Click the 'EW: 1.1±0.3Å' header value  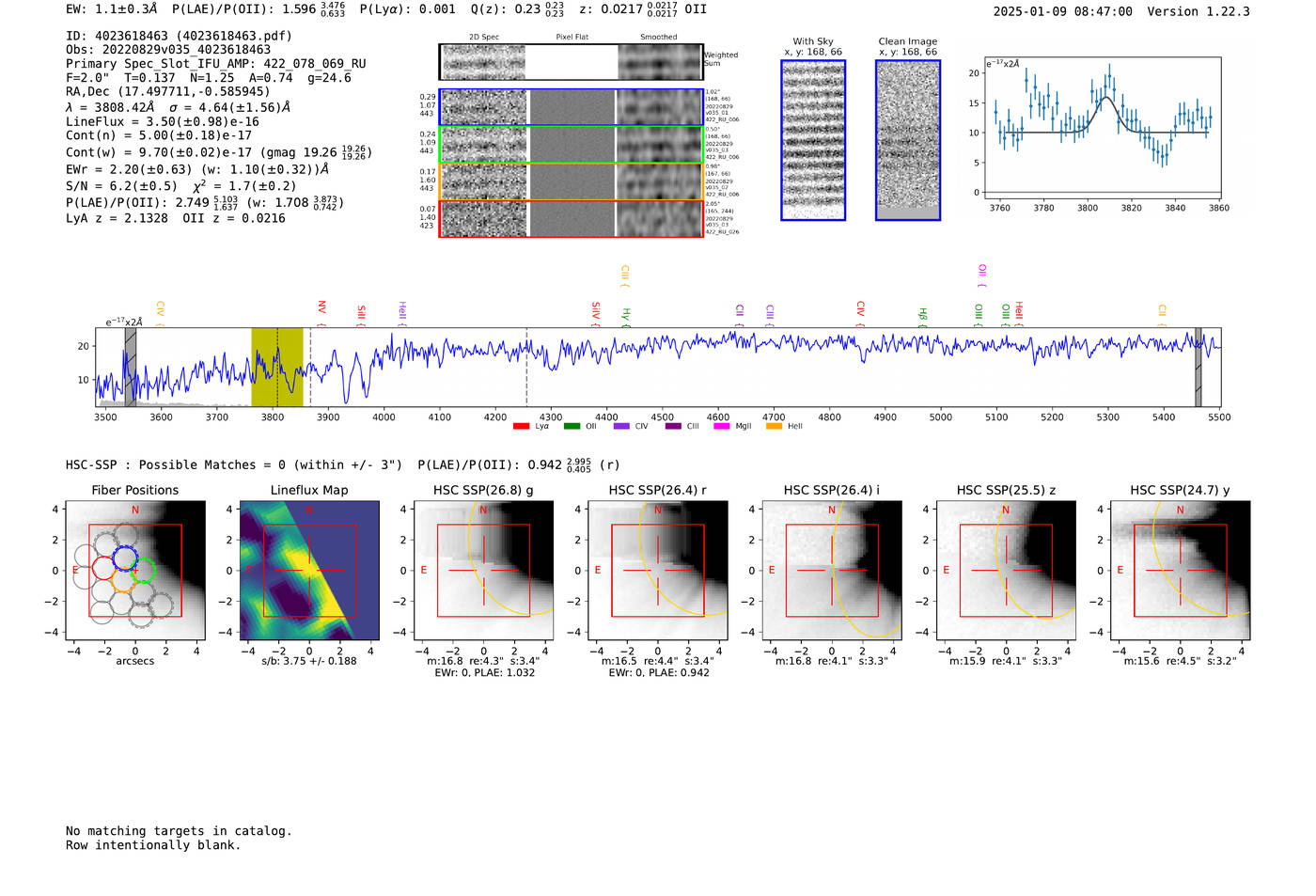coord(112,9)
